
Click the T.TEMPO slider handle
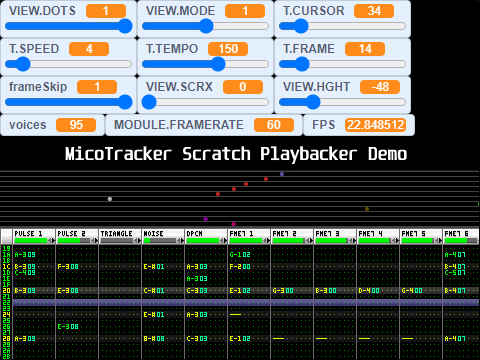[218, 64]
